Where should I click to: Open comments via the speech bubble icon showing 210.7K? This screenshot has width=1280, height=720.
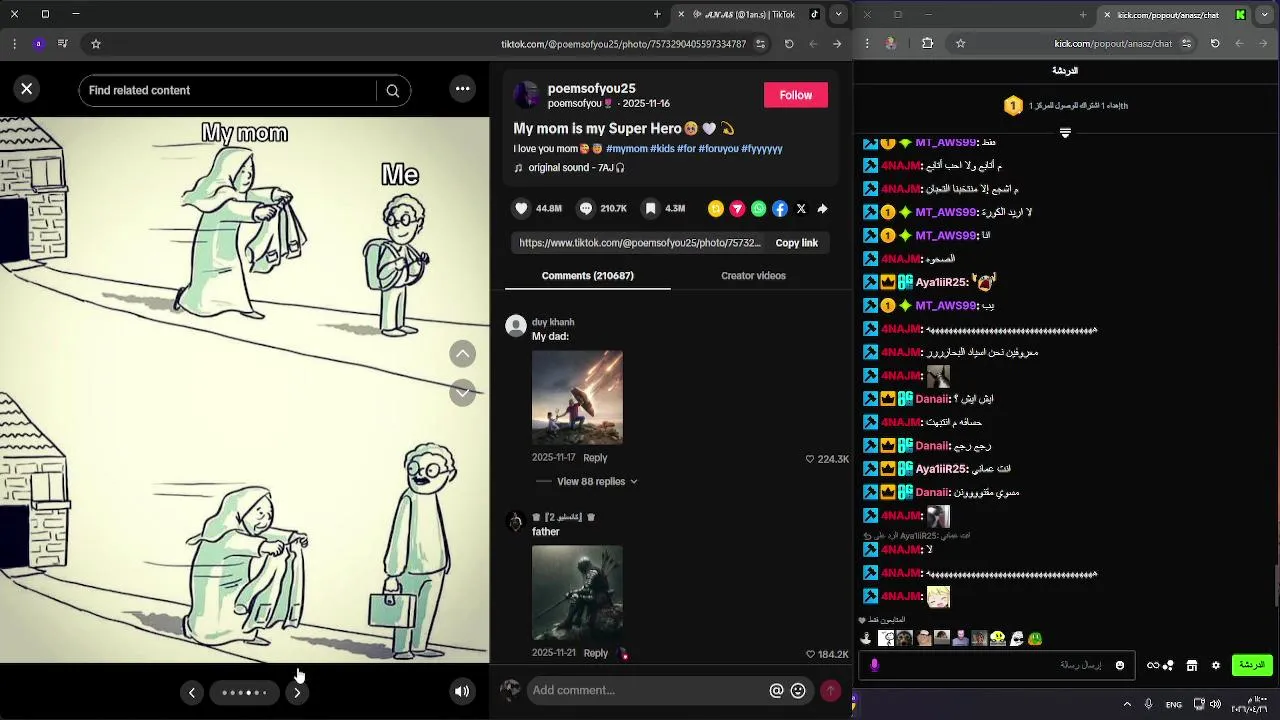click(x=586, y=208)
